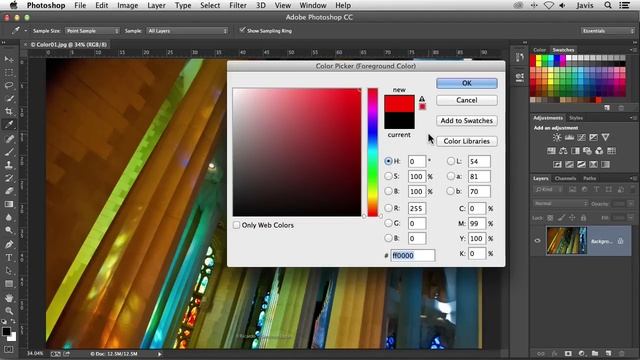This screenshot has width=640, height=360.
Task: Open the Layer menu
Action: (x=156, y=5)
